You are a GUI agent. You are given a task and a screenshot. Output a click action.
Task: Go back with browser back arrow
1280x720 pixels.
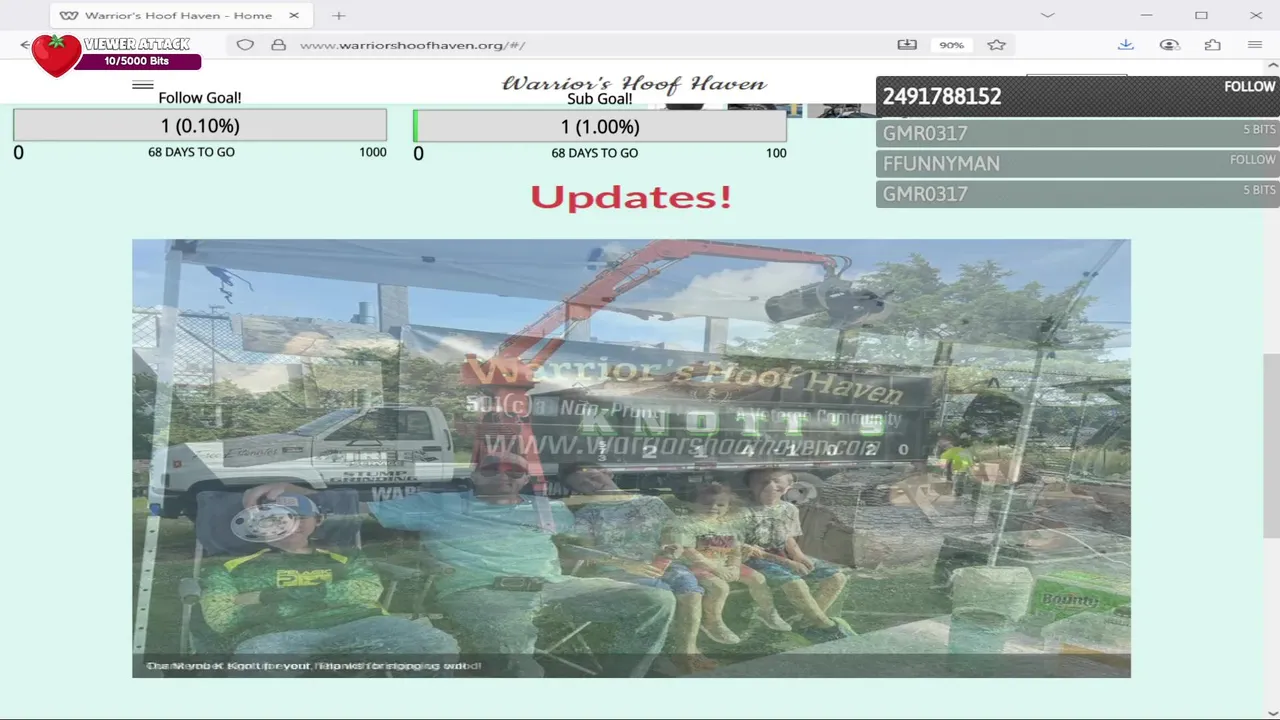[x=25, y=45]
